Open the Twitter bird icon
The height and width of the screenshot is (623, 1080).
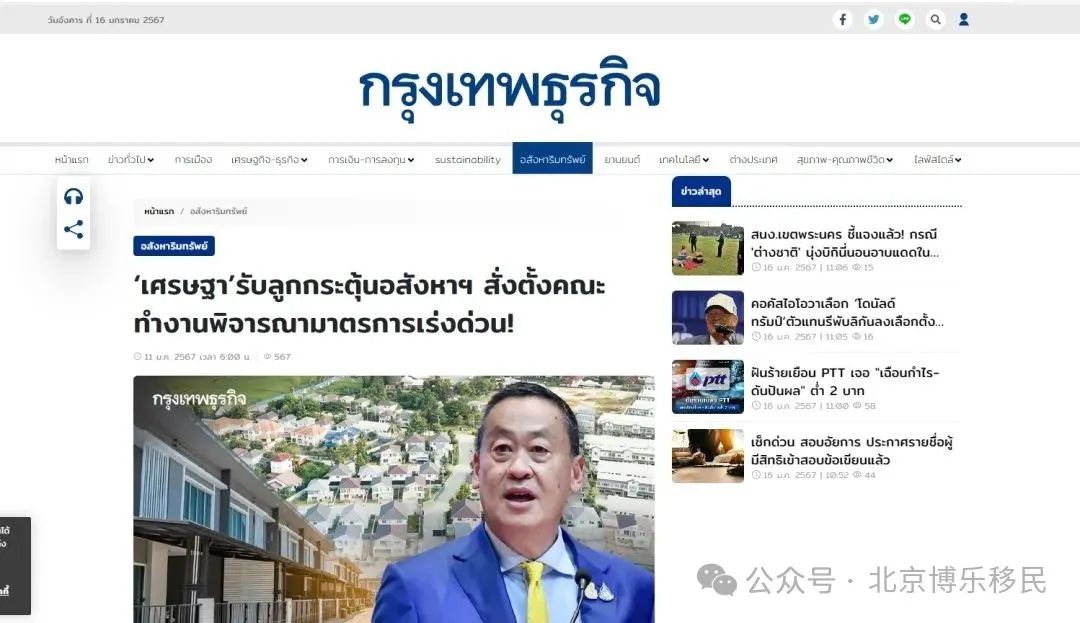(x=873, y=19)
